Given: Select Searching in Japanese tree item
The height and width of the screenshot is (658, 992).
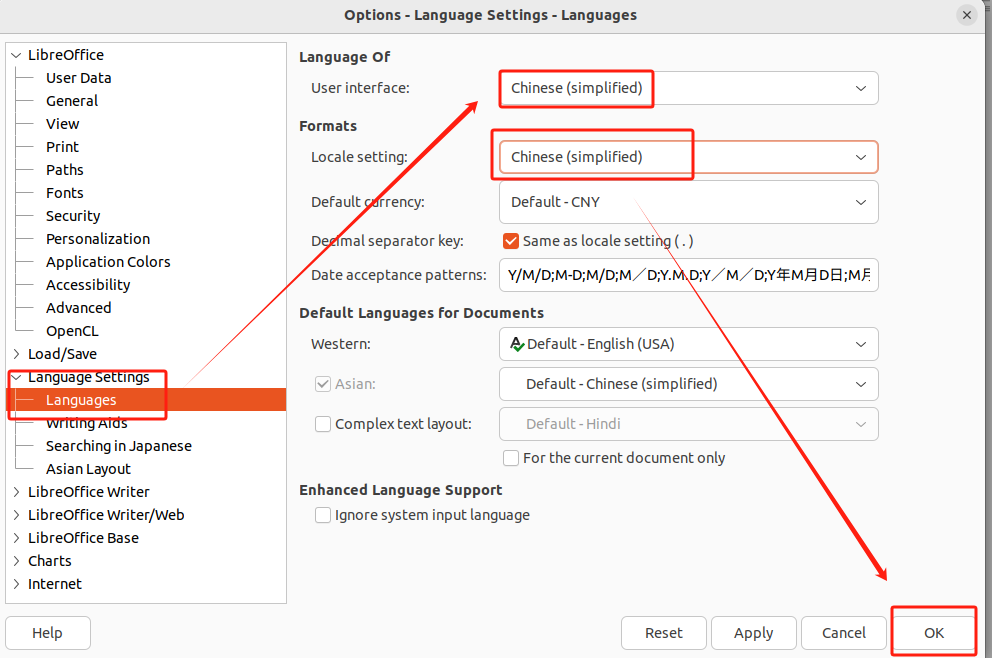Looking at the screenshot, I should [119, 446].
